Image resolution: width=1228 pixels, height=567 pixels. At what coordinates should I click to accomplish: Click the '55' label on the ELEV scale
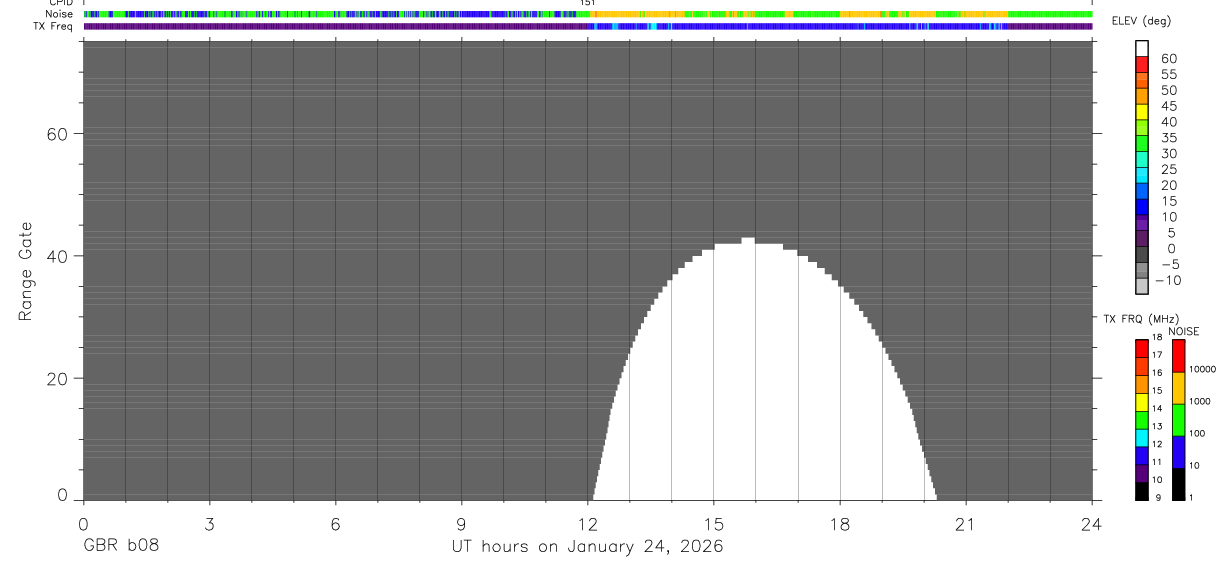(1168, 74)
